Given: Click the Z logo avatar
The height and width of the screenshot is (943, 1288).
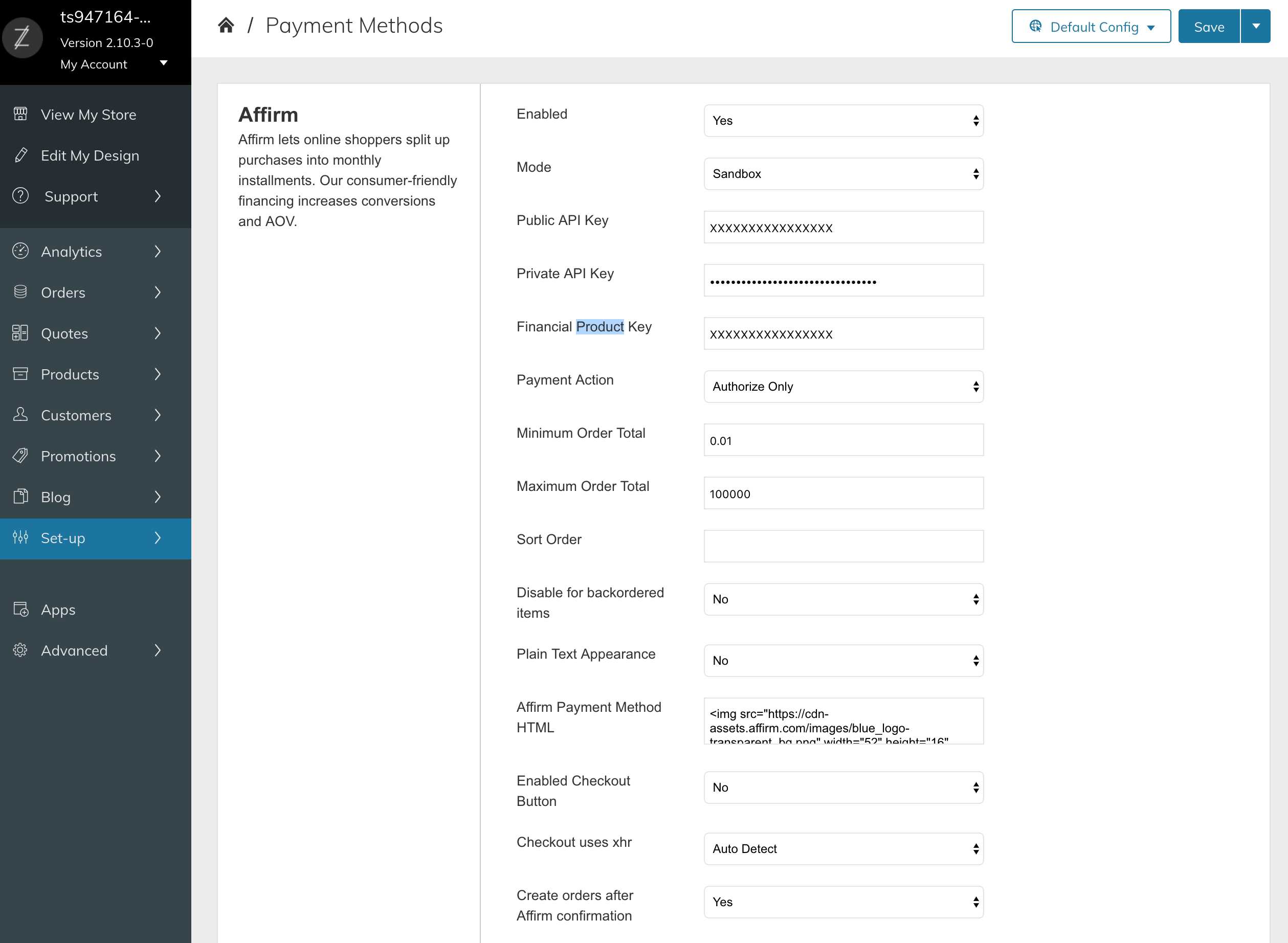Looking at the screenshot, I should (x=21, y=39).
